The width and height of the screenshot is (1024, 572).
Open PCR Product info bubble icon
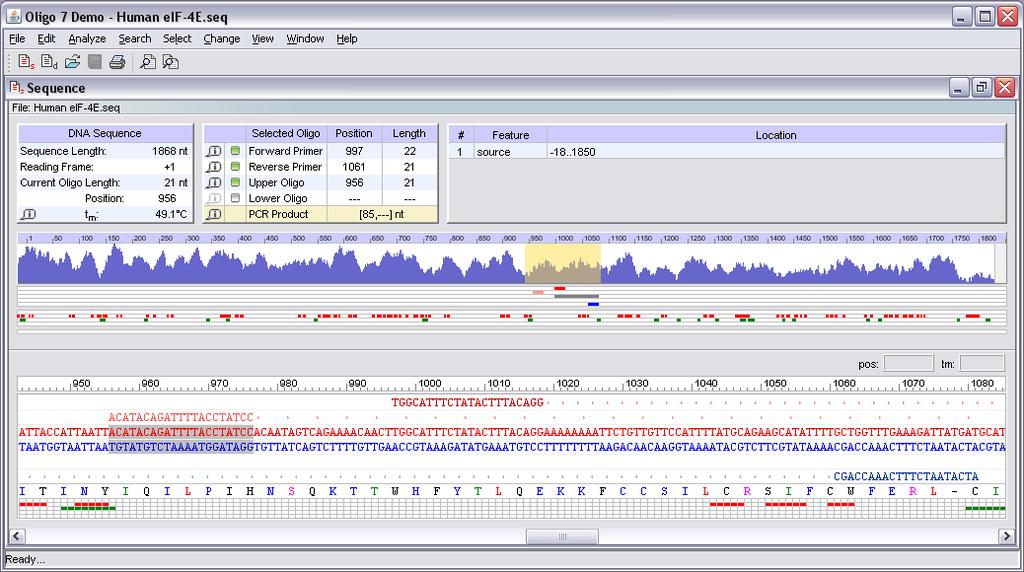click(x=214, y=214)
